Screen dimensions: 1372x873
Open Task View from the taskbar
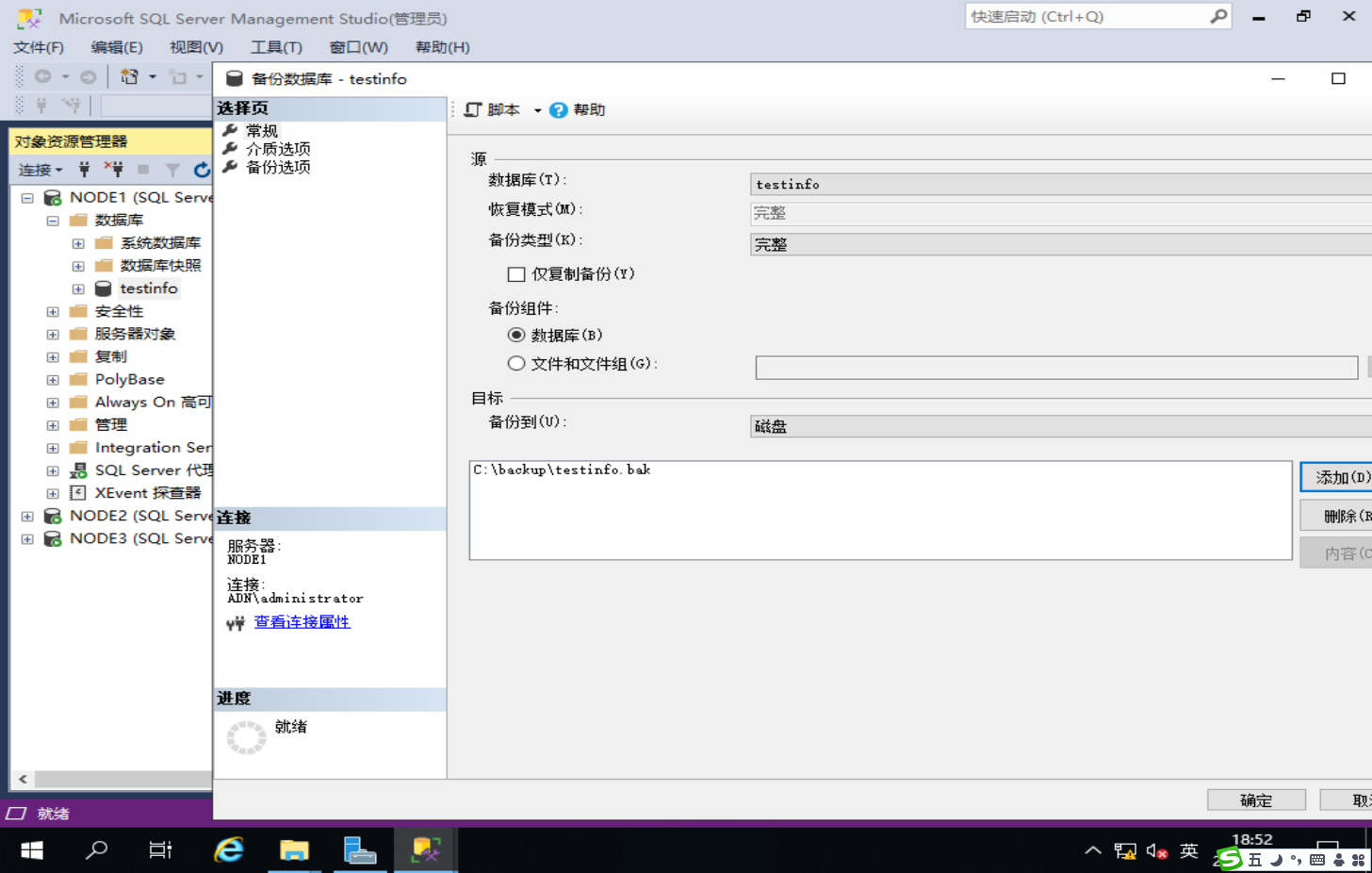[x=161, y=850]
